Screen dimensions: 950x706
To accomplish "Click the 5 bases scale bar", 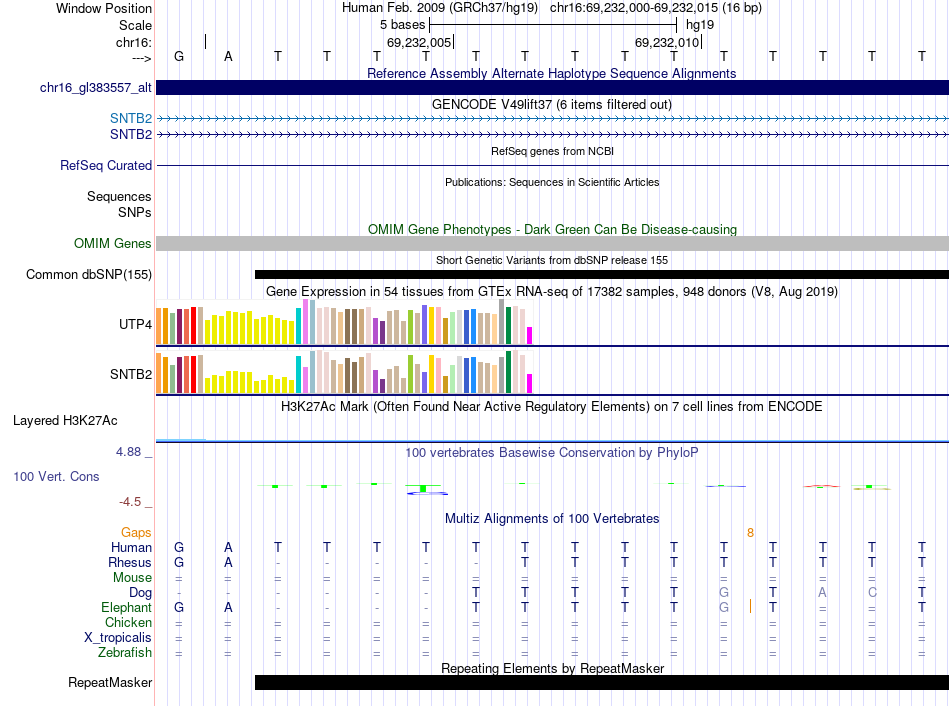I will point(553,25).
